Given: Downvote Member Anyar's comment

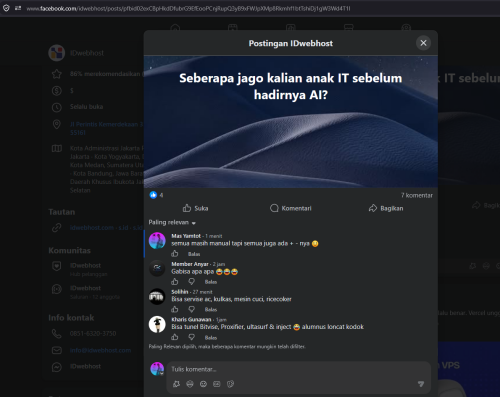Looking at the screenshot, I should click(191, 282).
